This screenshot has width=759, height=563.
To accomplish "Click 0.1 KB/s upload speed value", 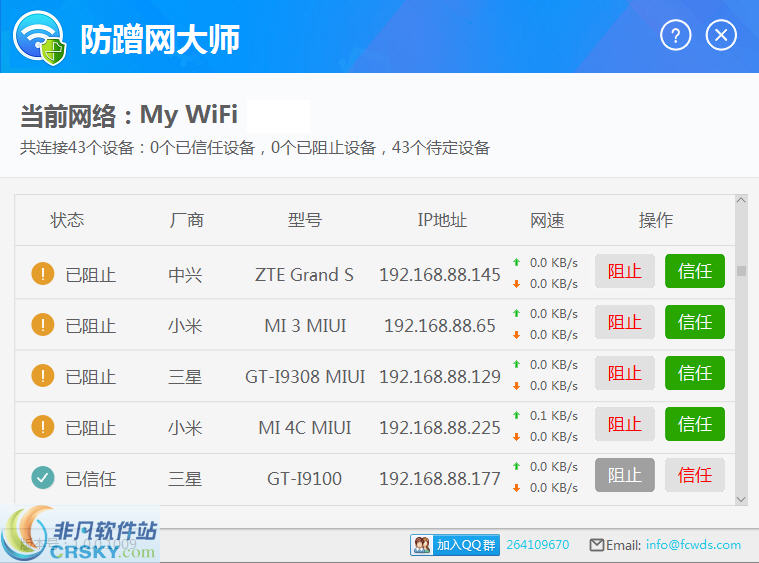I will pos(554,415).
